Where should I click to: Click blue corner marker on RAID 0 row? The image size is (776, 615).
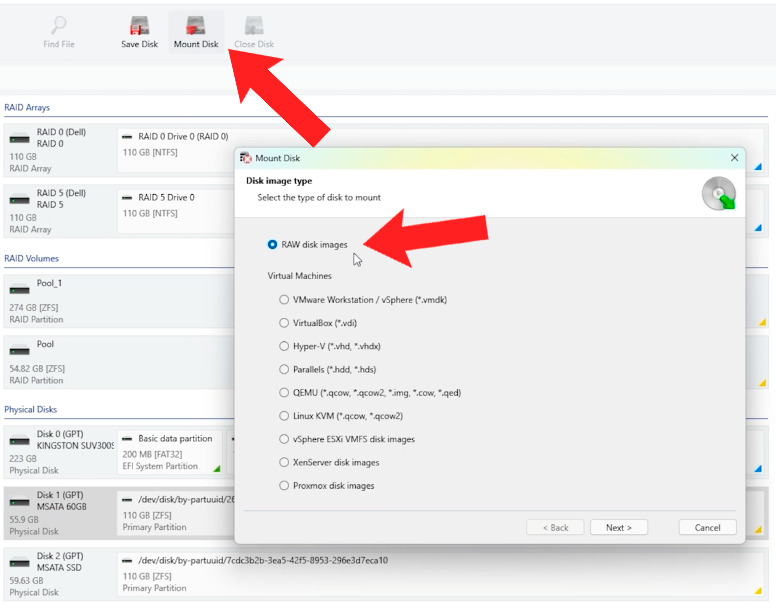coord(758,167)
